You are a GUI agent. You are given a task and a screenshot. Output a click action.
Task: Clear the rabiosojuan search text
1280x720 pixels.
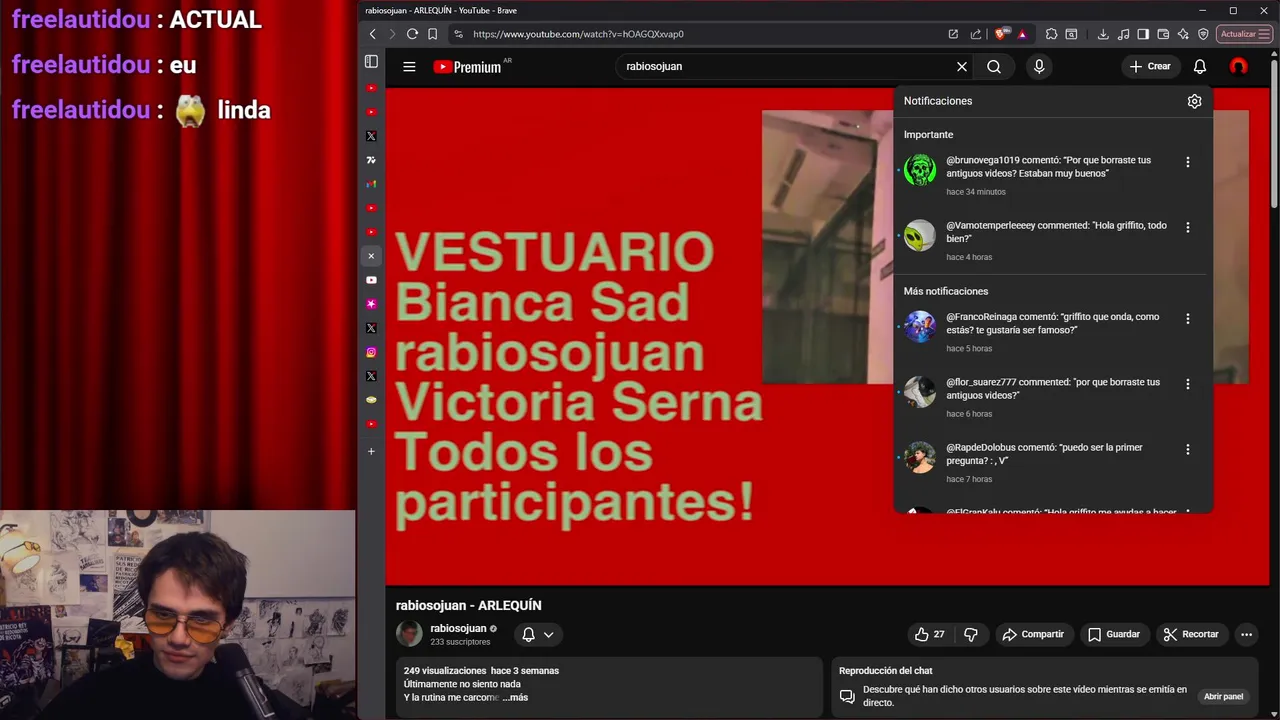click(x=962, y=67)
